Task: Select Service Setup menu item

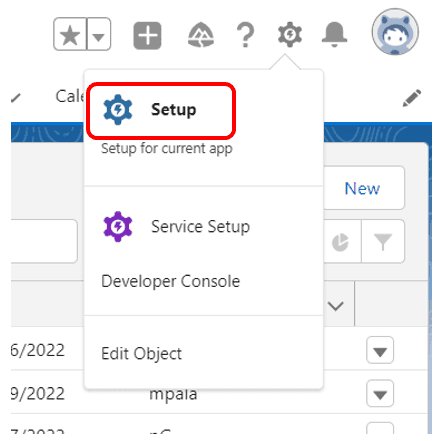Action: [177, 227]
